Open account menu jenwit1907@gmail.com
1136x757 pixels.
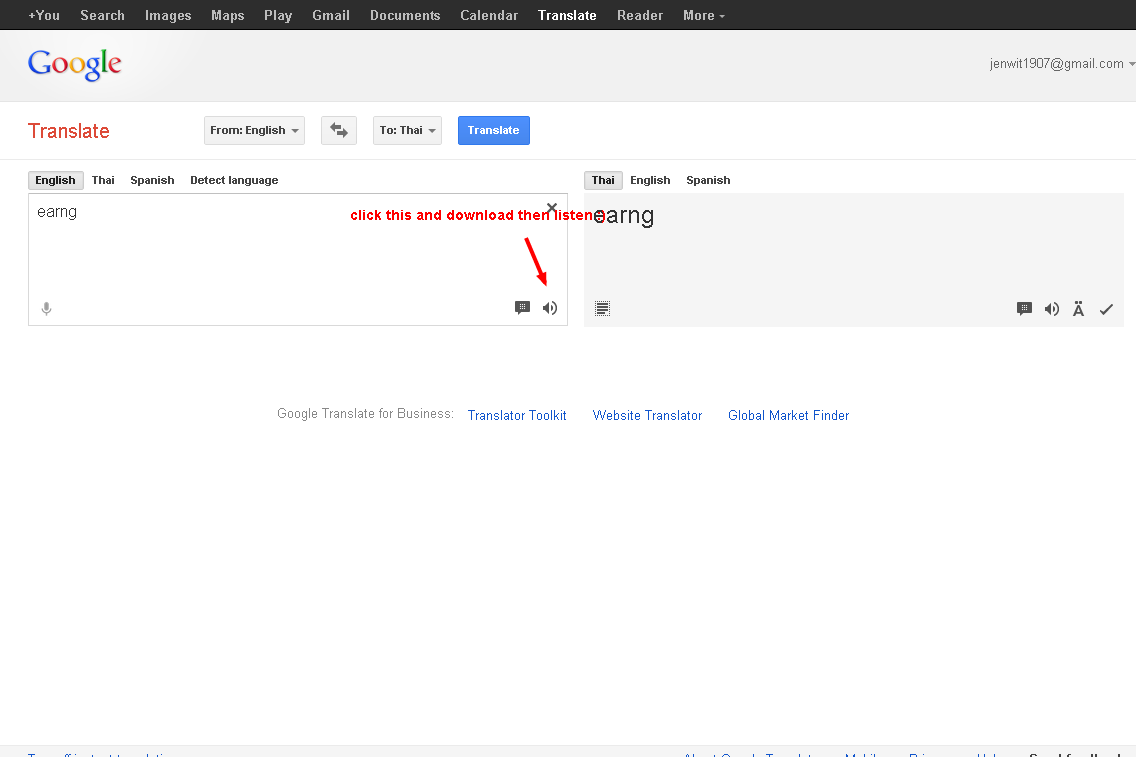point(1062,64)
